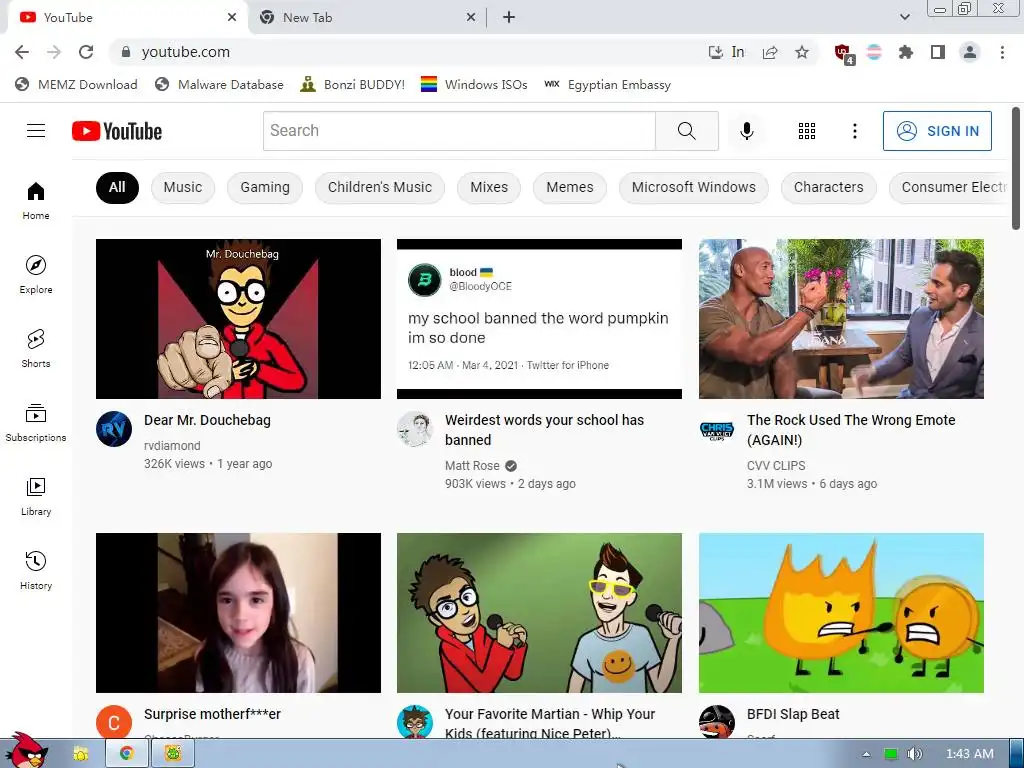Open The Rock Used The Wrong Emote title

pos(851,430)
